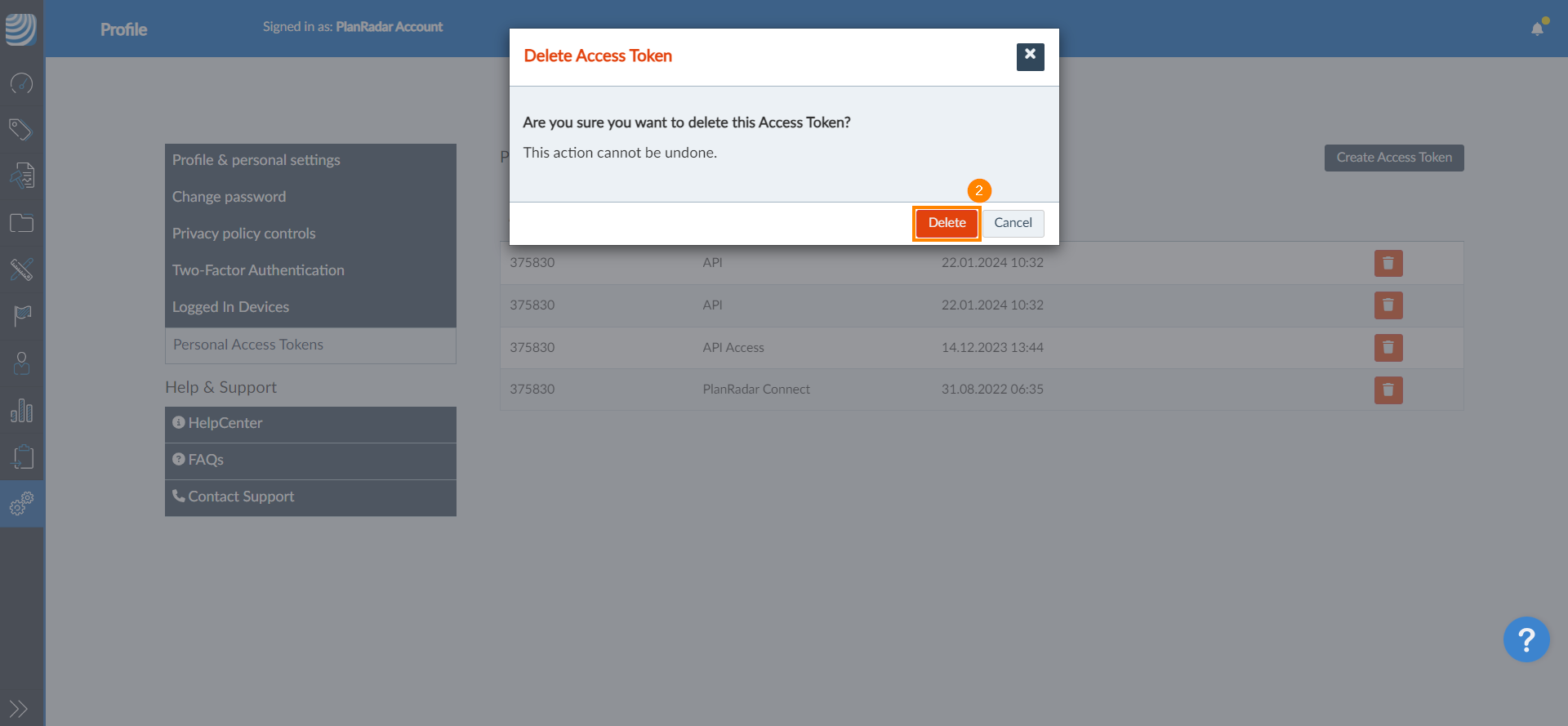Expand the sidebar with the double chevron
The width and height of the screenshot is (1568, 726).
point(18,708)
